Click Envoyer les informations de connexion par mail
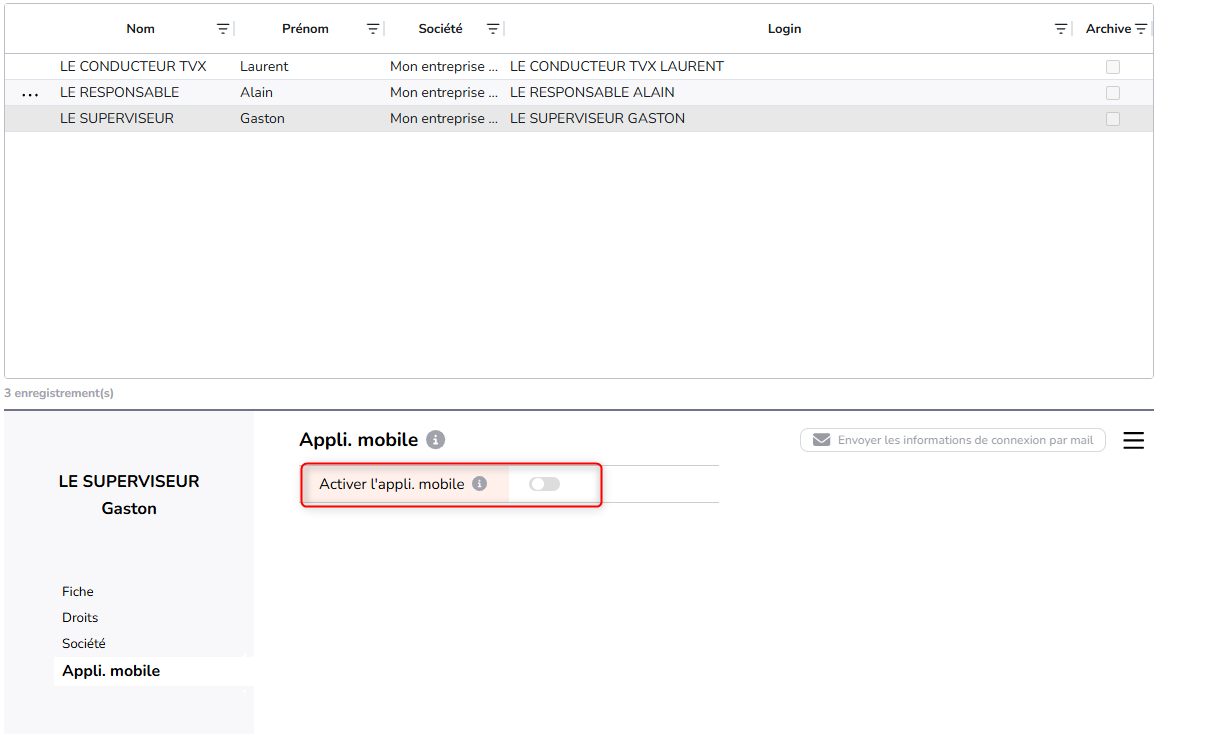Viewport: 1222px width, 734px height. [953, 440]
